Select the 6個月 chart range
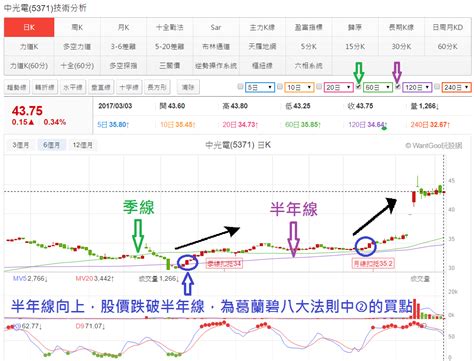 (x=51, y=145)
